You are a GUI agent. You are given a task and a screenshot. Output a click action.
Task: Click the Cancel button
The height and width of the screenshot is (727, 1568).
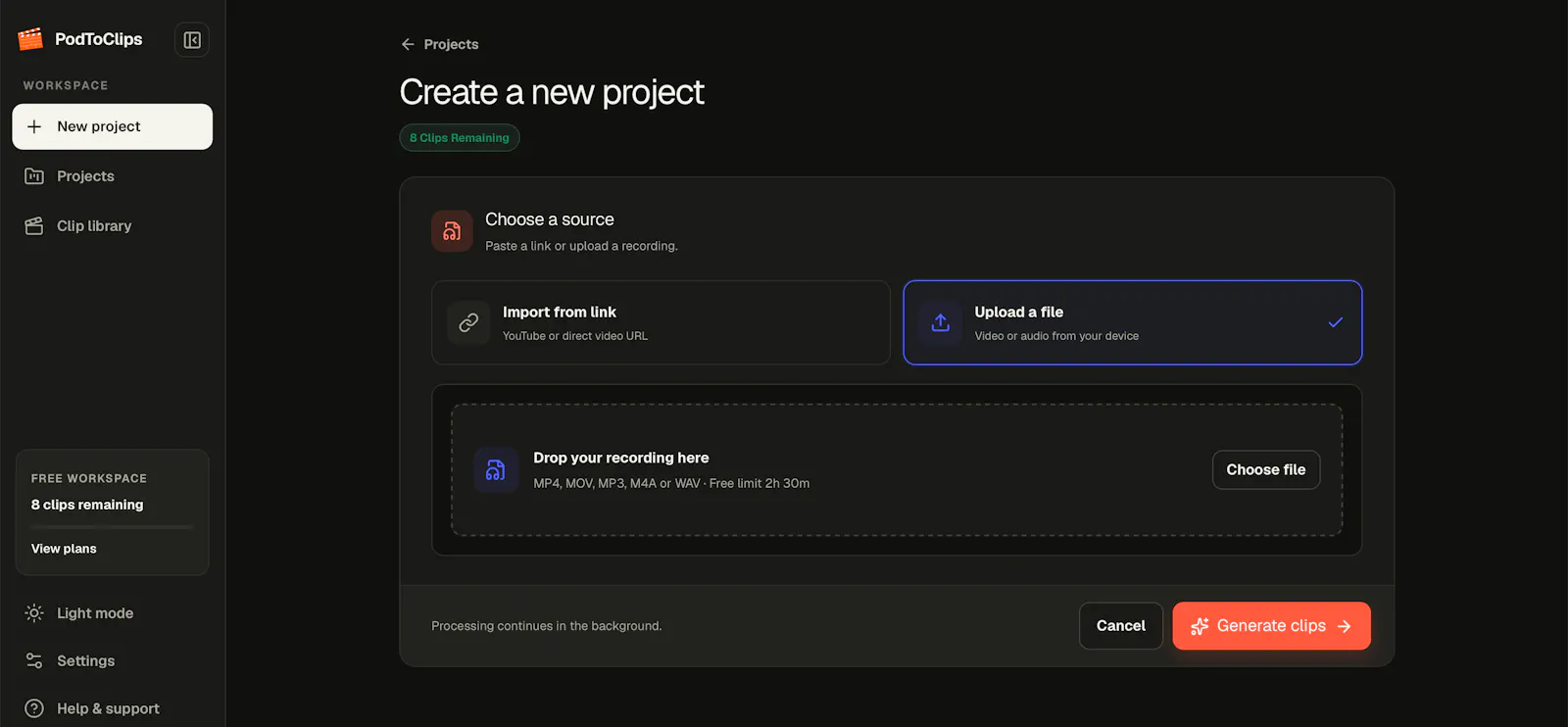point(1121,626)
